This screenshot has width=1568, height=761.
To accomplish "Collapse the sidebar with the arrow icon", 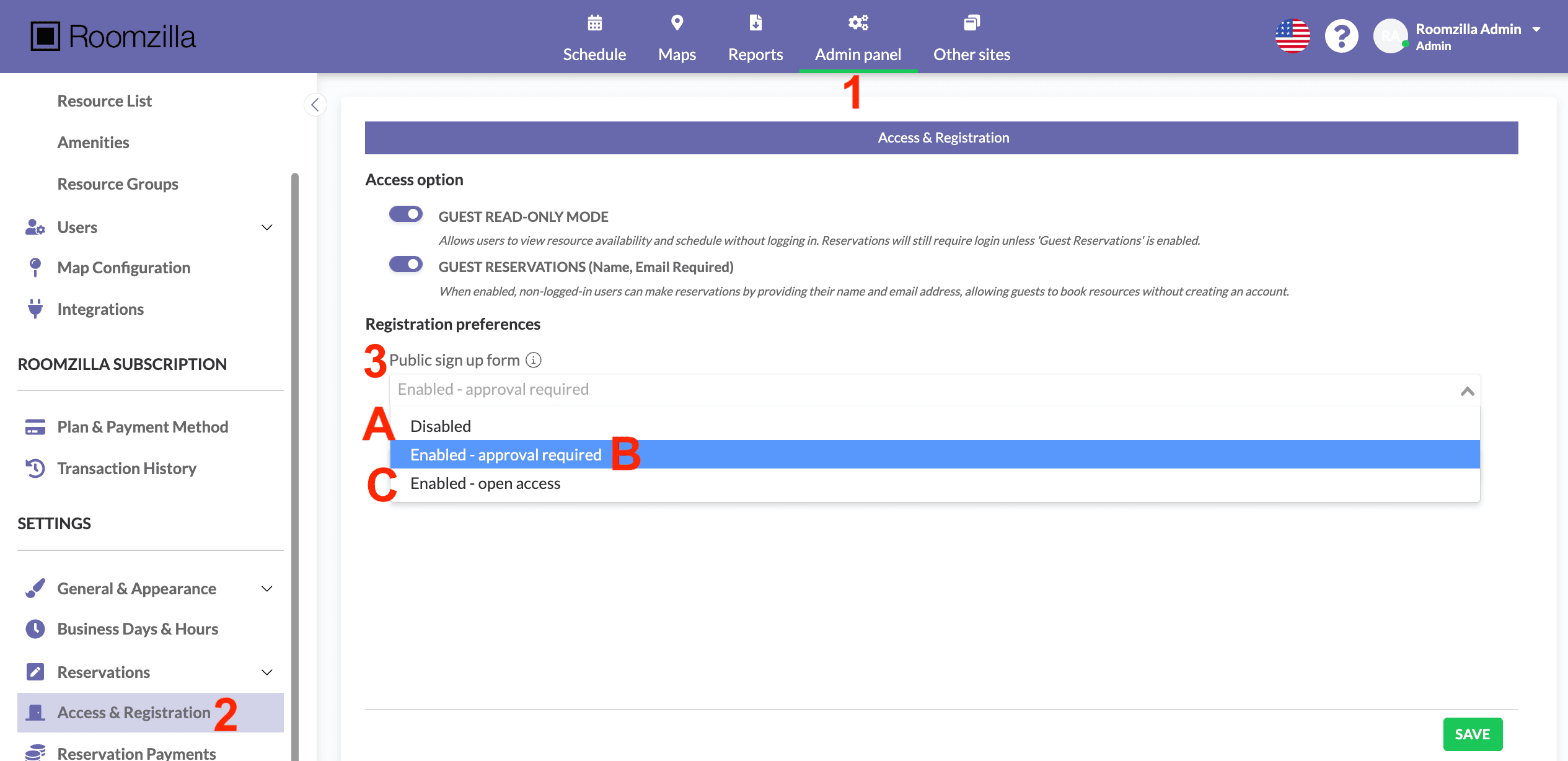I will [x=315, y=105].
